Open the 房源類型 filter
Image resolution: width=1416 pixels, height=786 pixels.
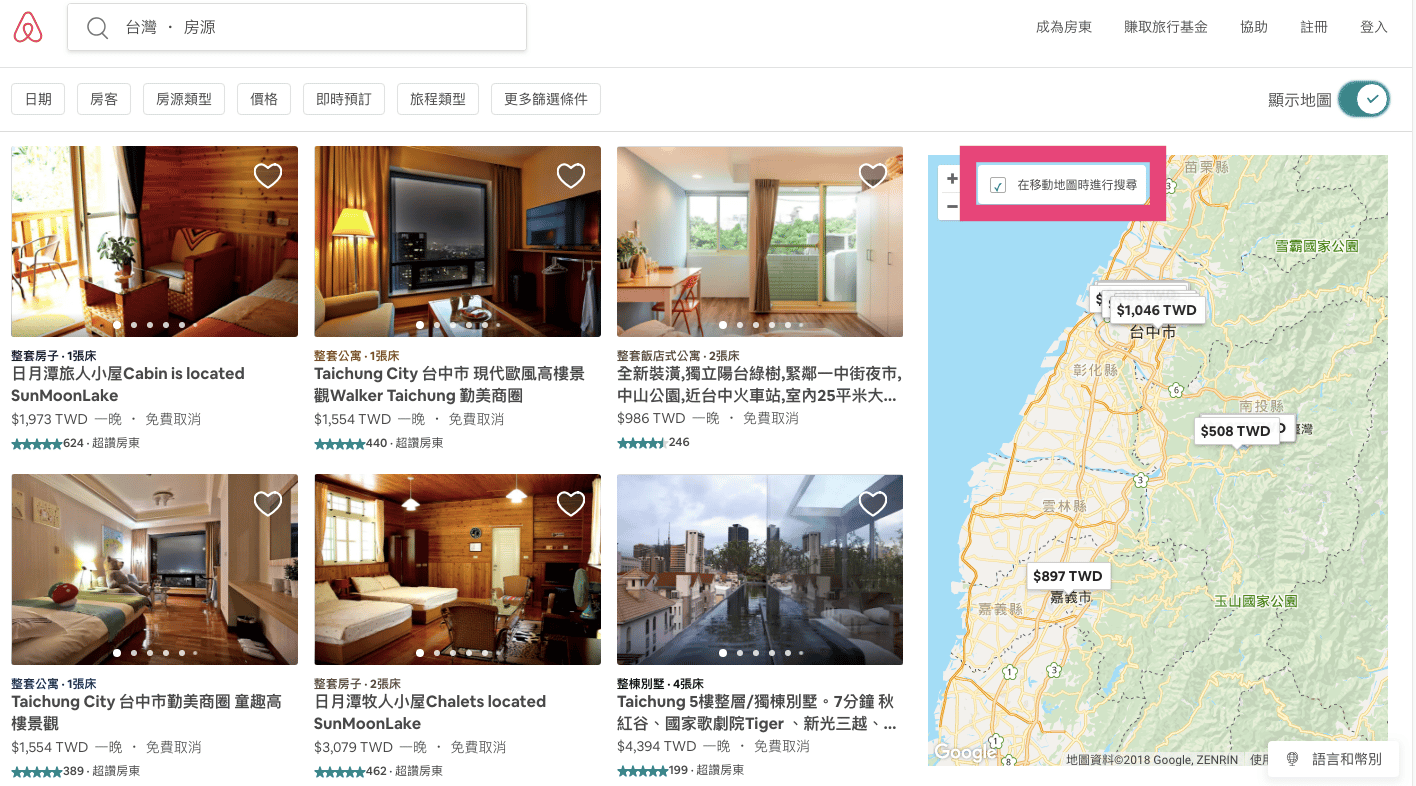[184, 99]
